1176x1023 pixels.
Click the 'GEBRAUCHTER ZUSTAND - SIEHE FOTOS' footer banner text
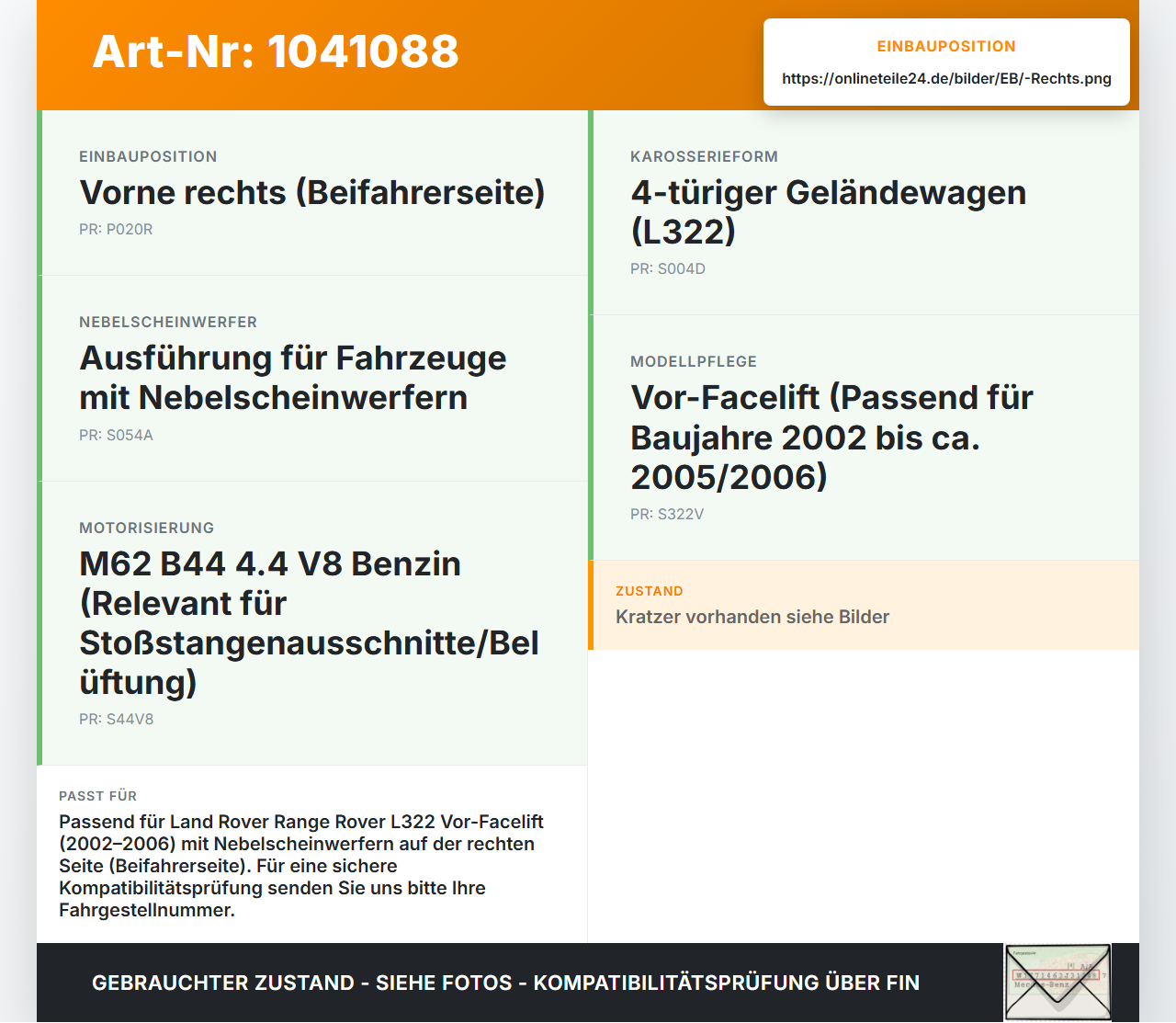(x=505, y=983)
